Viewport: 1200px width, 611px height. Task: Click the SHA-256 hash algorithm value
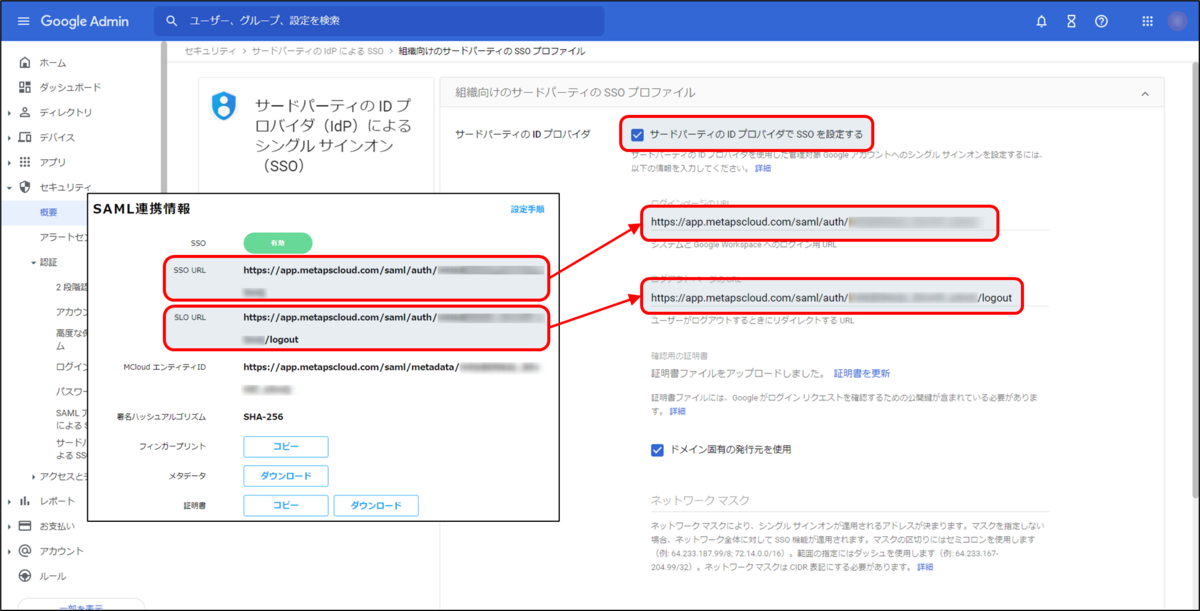[x=263, y=418]
